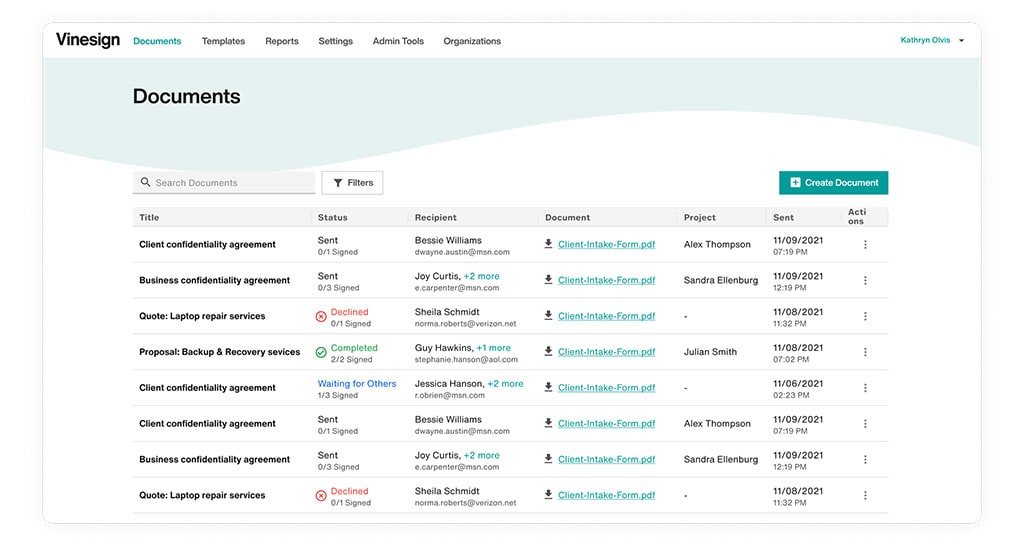Click download icon in the Jessica Hanson row
This screenshot has height=546, width=1024.
pyautogui.click(x=548, y=388)
